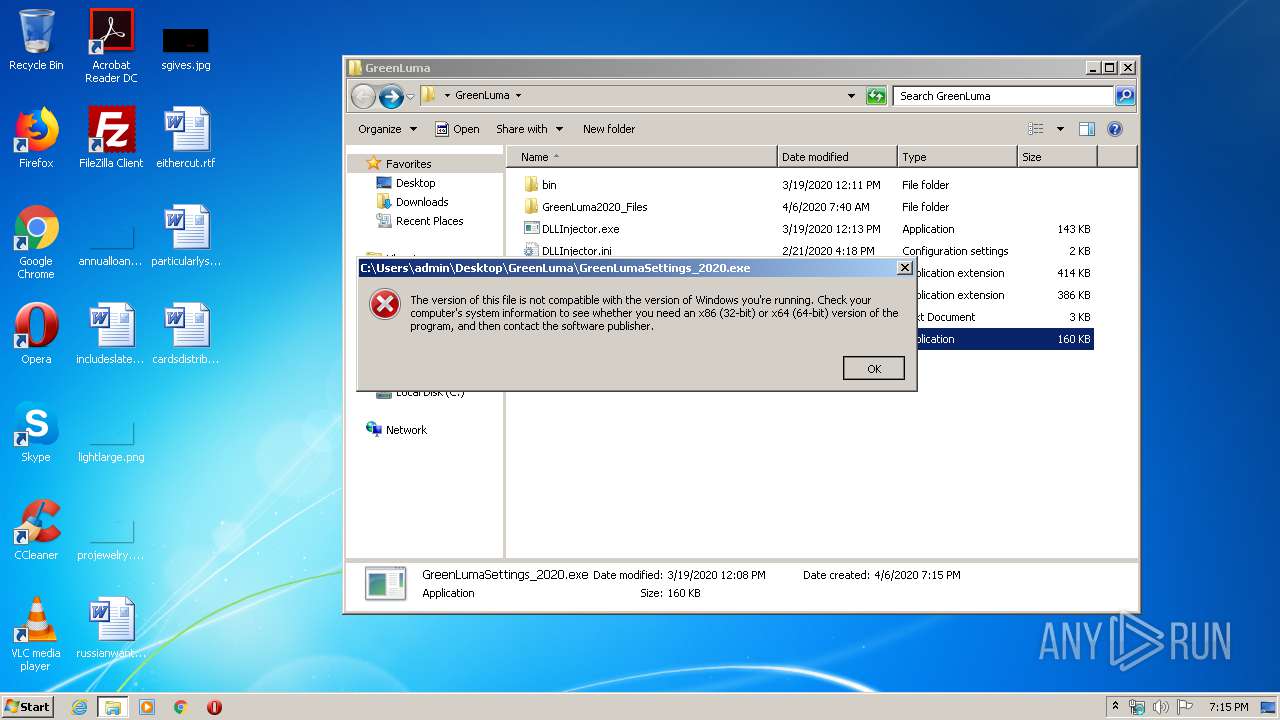This screenshot has height=720, width=1280.
Task: Click the Opera icon in taskbar
Action: (x=214, y=707)
